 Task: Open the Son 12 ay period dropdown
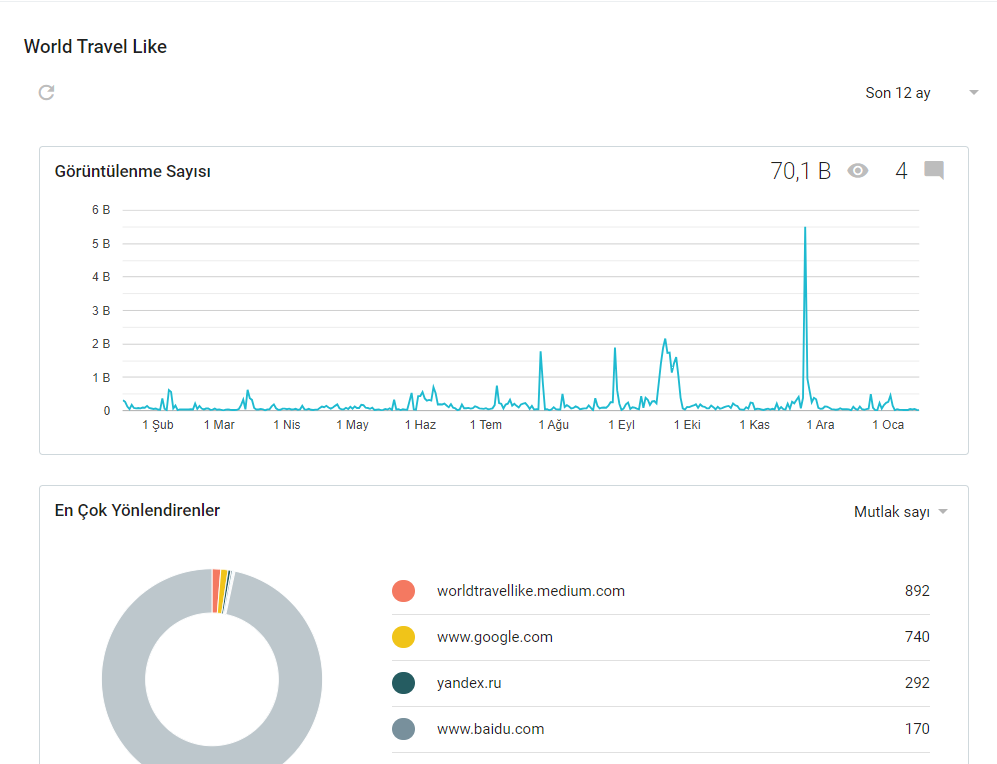(921, 93)
